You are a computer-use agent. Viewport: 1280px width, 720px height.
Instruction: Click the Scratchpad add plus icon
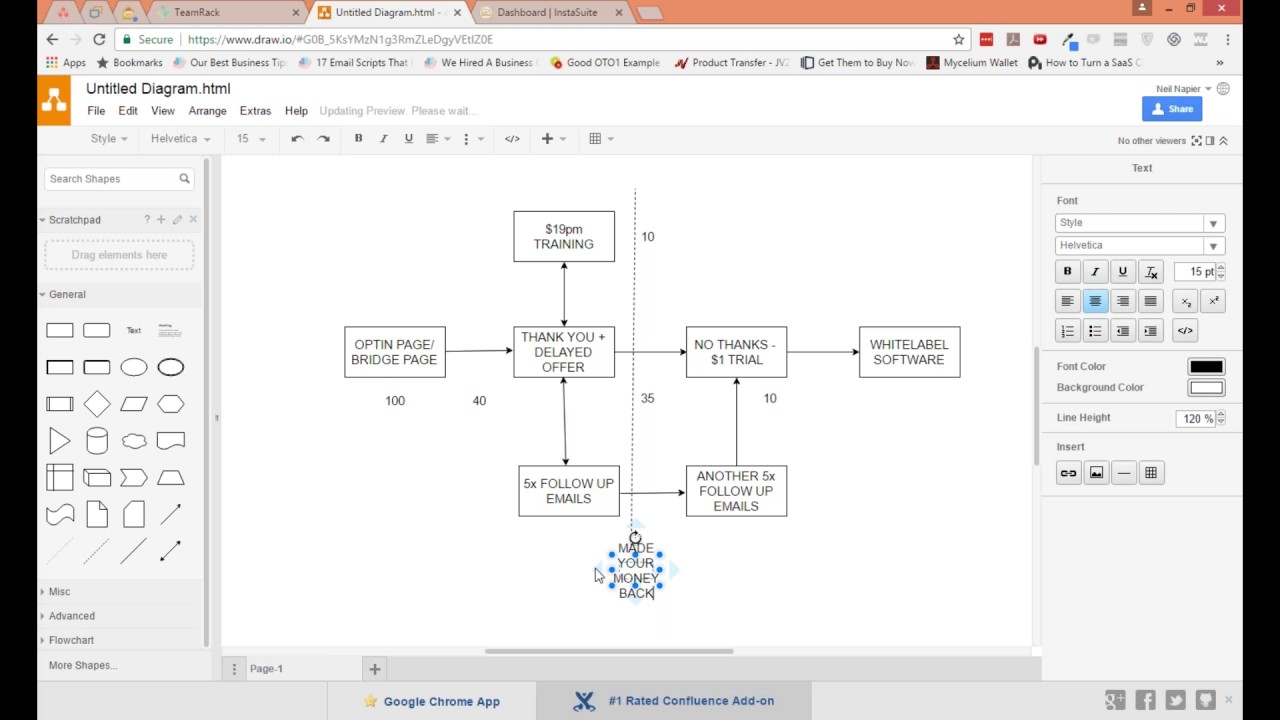pos(161,220)
